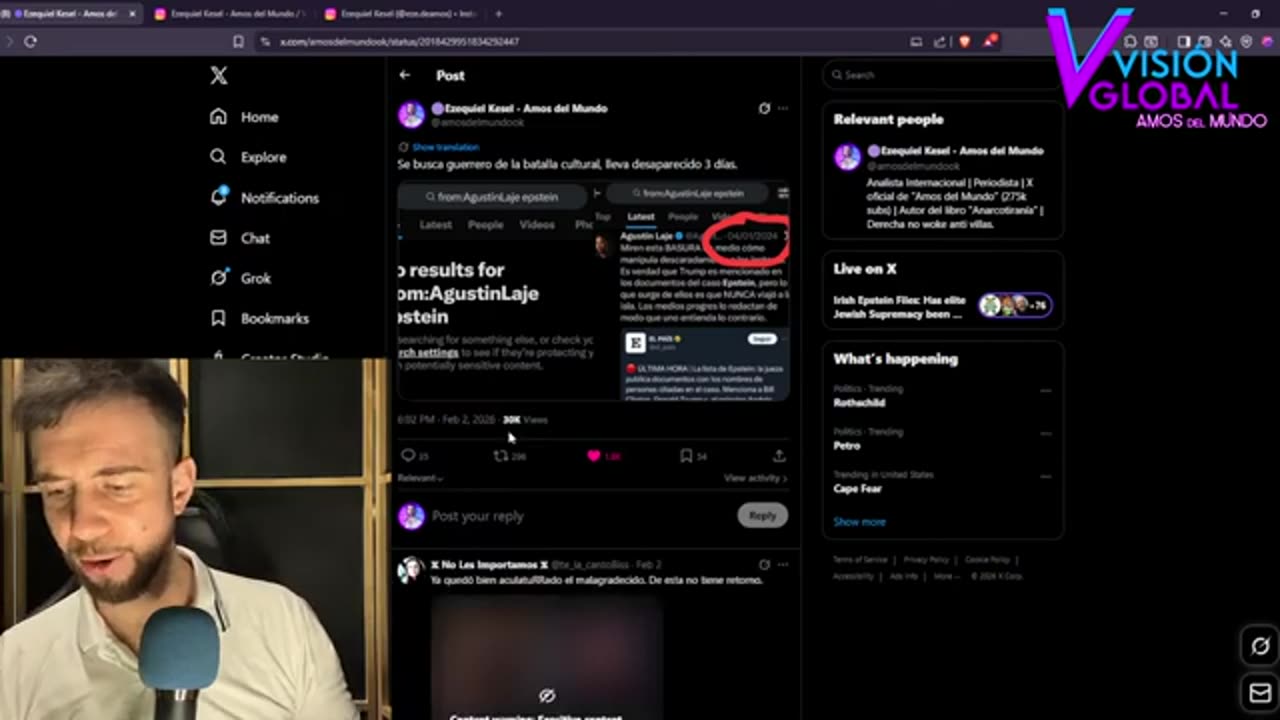Open the more menu beside Cape Fear trend
The height and width of the screenshot is (720, 1280).
(x=1045, y=477)
